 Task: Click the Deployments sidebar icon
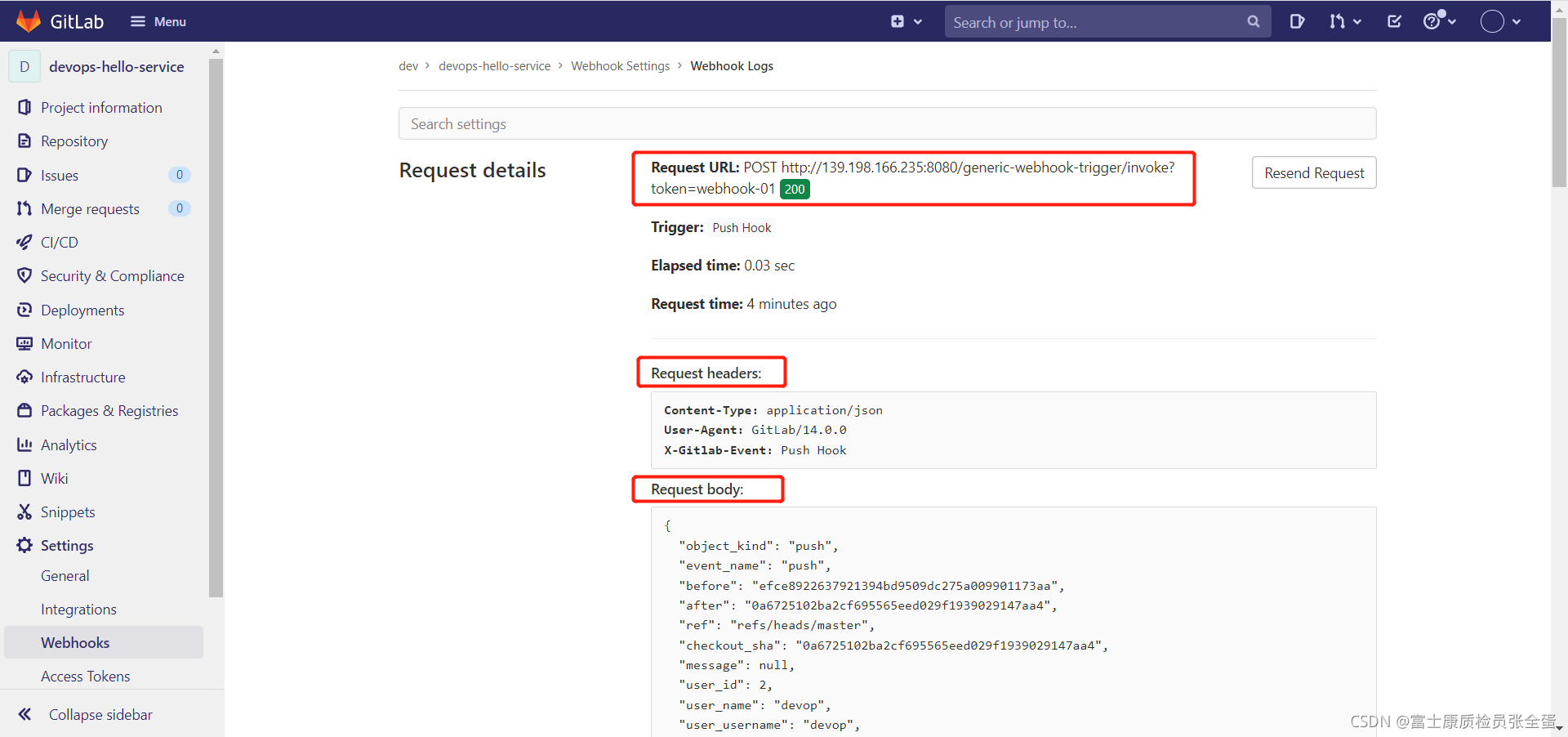pyautogui.click(x=24, y=310)
